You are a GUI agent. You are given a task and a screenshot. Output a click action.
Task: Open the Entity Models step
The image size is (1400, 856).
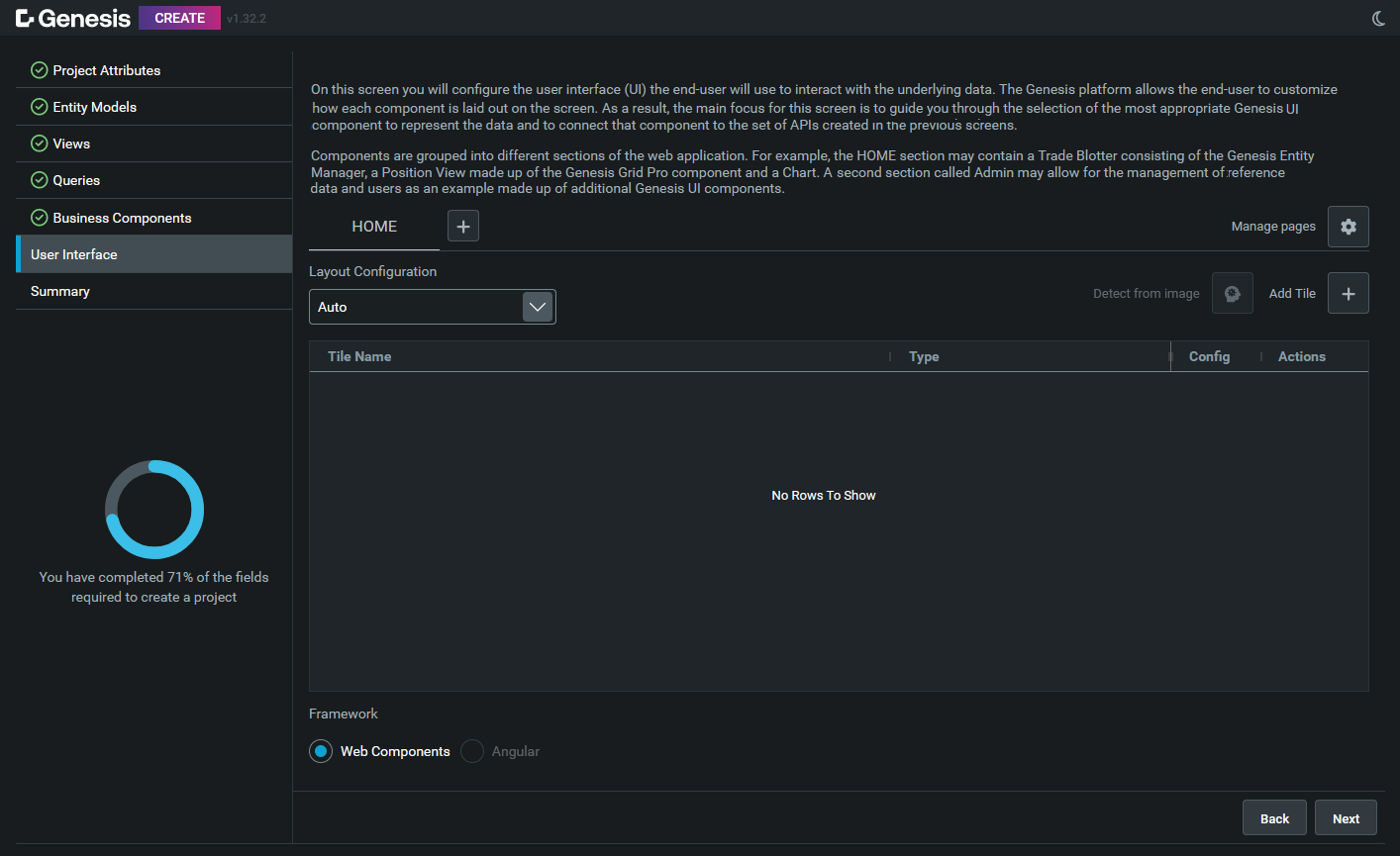tap(154, 107)
